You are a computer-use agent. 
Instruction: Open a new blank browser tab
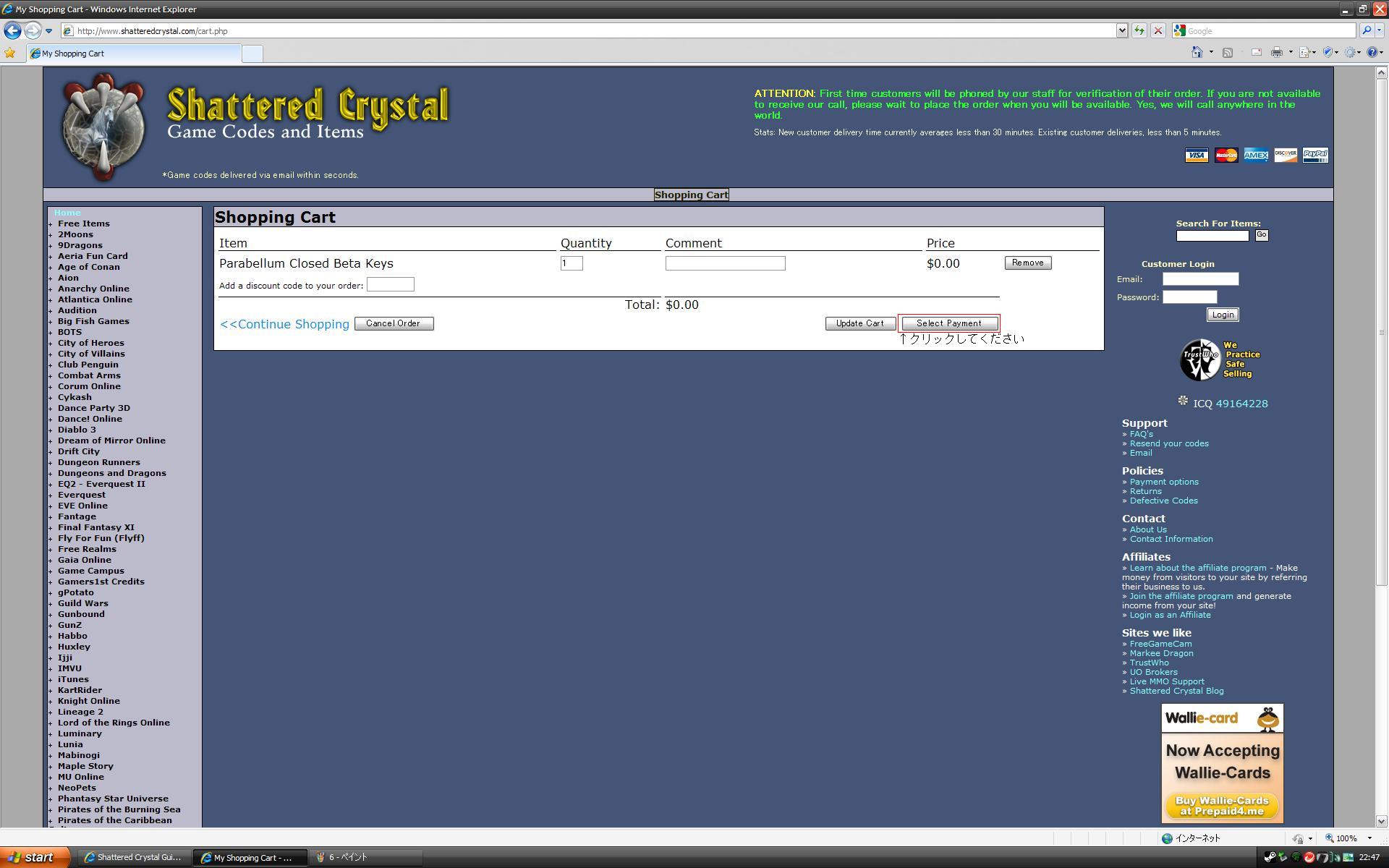pos(252,54)
